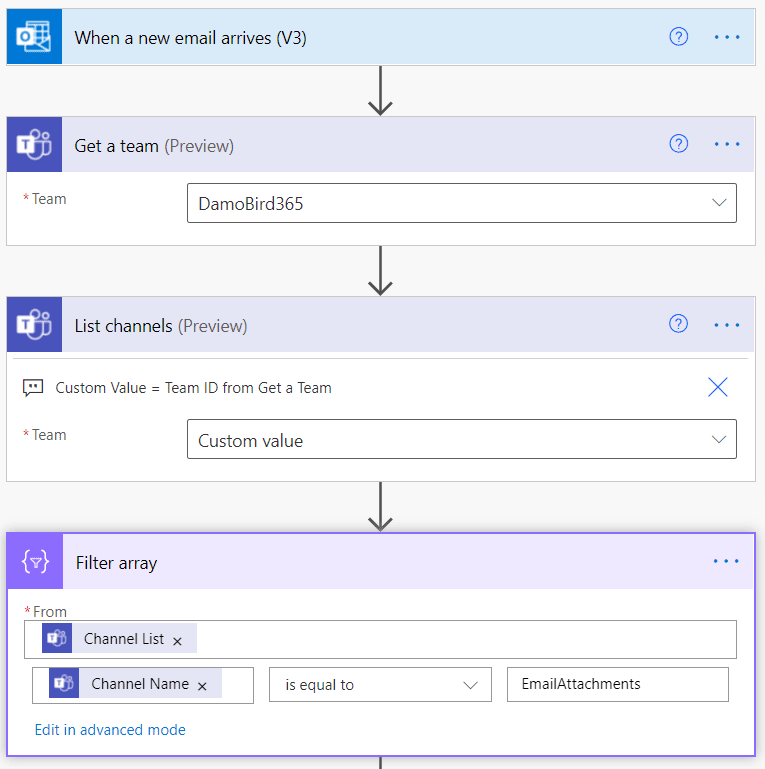Click the Teams icon on List channels
765x769 pixels.
(34, 326)
